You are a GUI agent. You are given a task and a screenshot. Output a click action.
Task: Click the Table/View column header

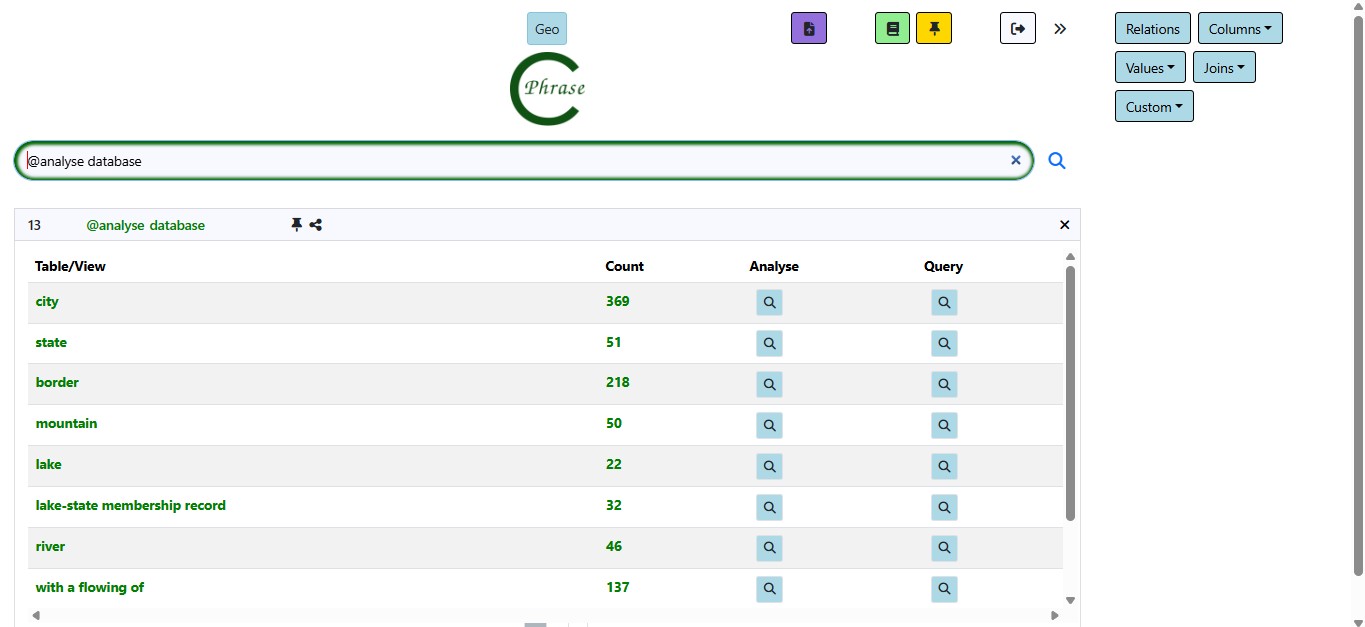coord(70,267)
